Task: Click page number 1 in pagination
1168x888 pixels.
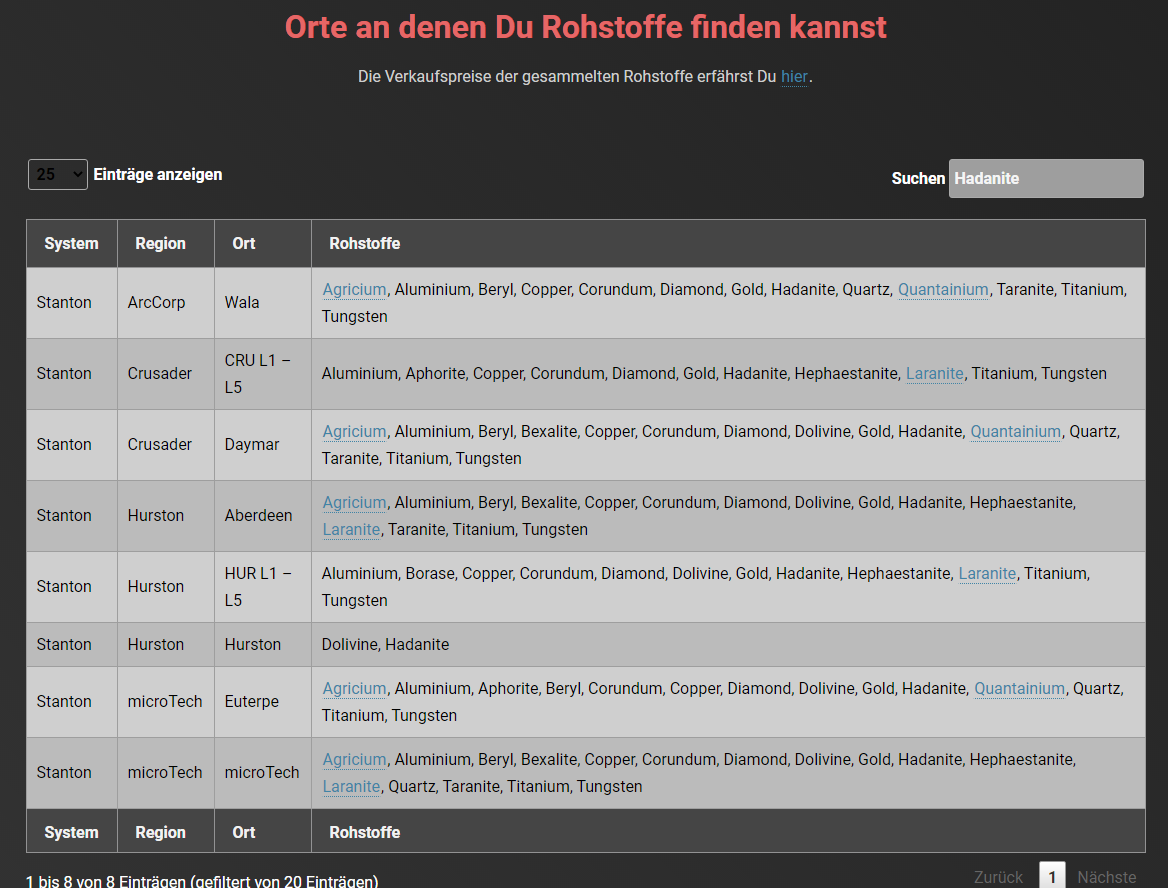Action: pos(1052,877)
